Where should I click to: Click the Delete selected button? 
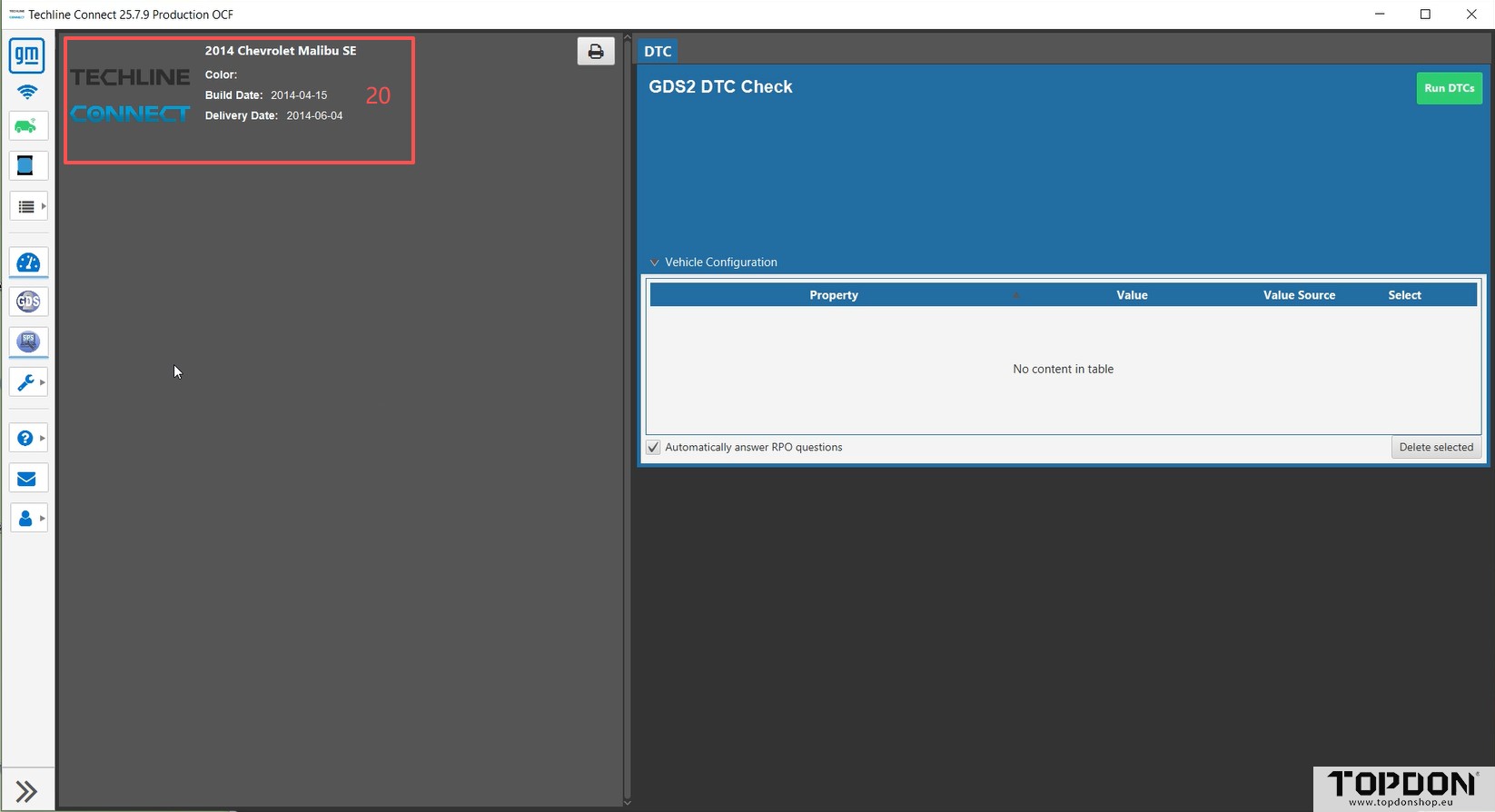coord(1435,447)
